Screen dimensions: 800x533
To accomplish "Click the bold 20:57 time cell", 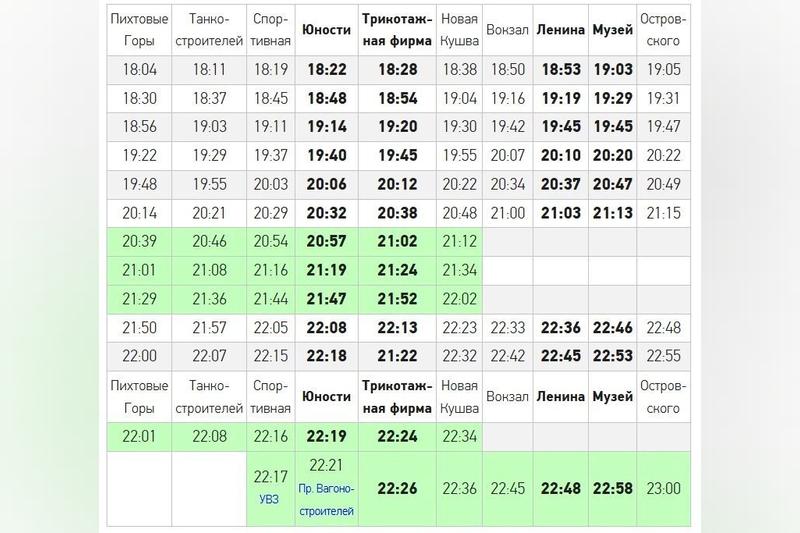I will coord(326,241).
